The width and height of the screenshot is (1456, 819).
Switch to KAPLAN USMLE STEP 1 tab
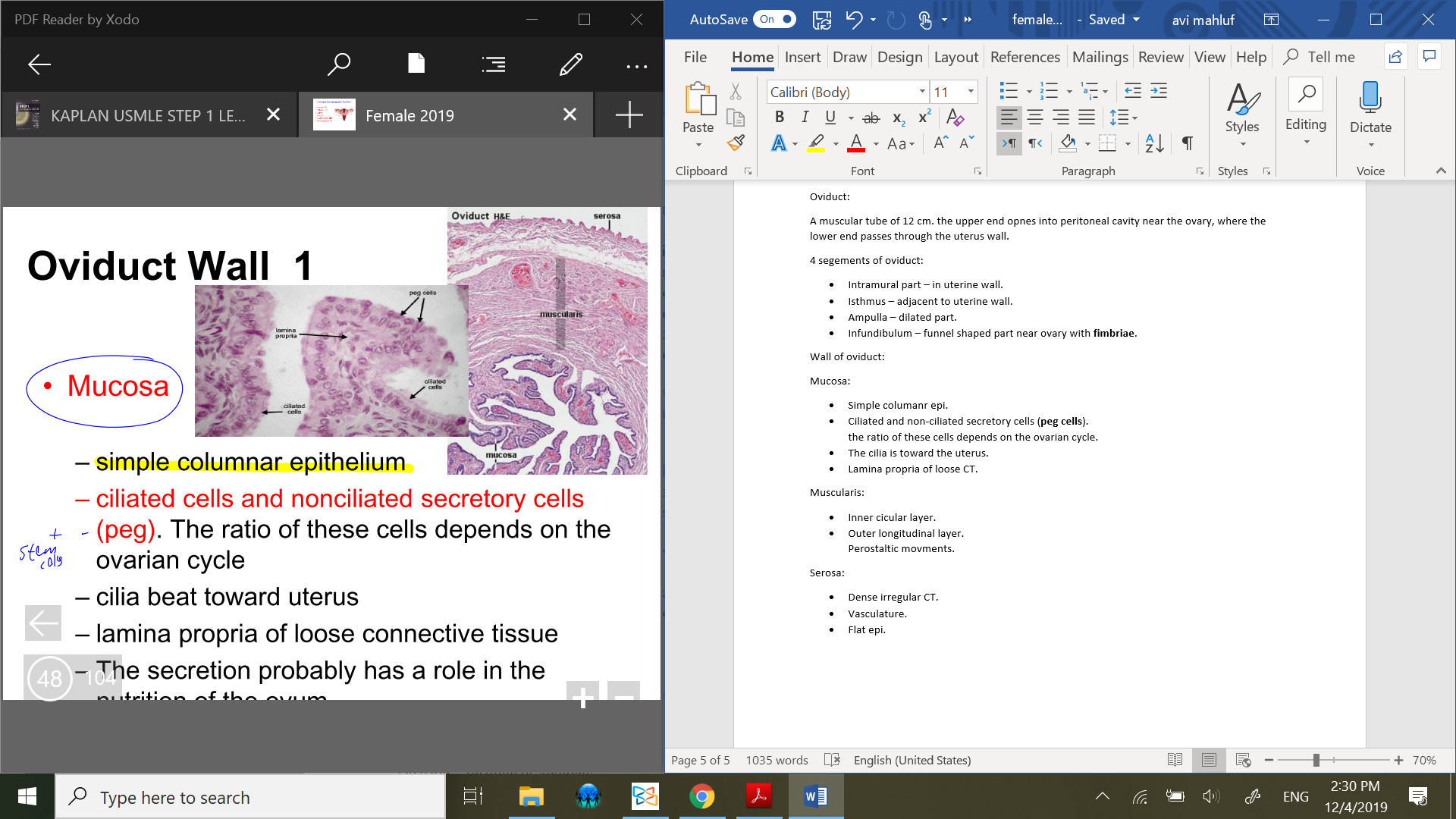coord(148,115)
